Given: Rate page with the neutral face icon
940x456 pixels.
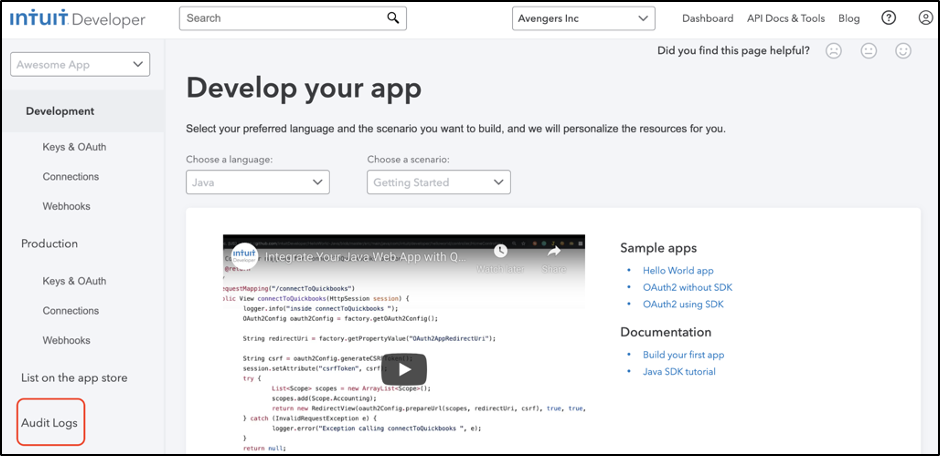Looking at the screenshot, I should tap(868, 51).
